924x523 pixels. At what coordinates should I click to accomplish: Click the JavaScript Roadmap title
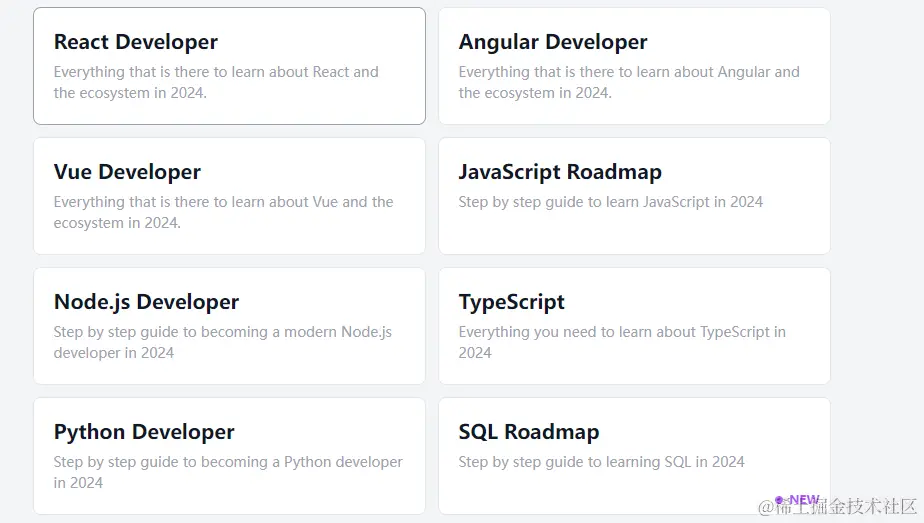pyautogui.click(x=560, y=172)
